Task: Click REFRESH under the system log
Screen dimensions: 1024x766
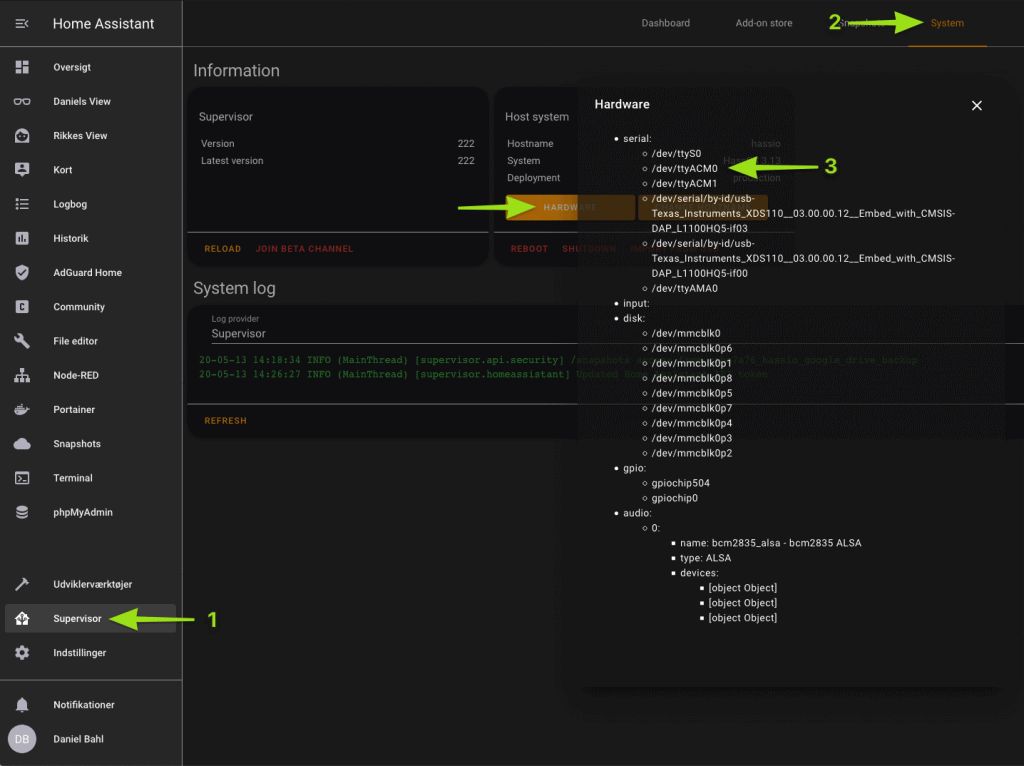Action: coord(225,421)
